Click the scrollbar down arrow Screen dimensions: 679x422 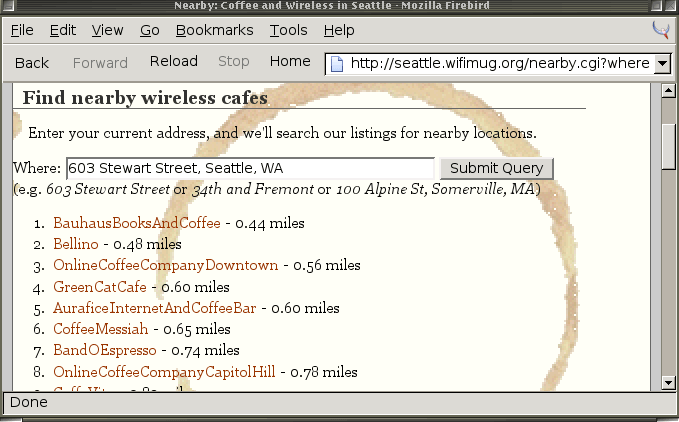pos(668,382)
